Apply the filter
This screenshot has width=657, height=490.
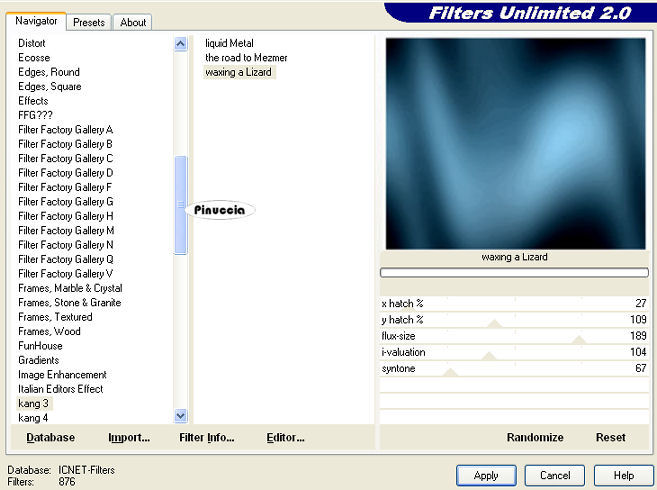[x=486, y=475]
